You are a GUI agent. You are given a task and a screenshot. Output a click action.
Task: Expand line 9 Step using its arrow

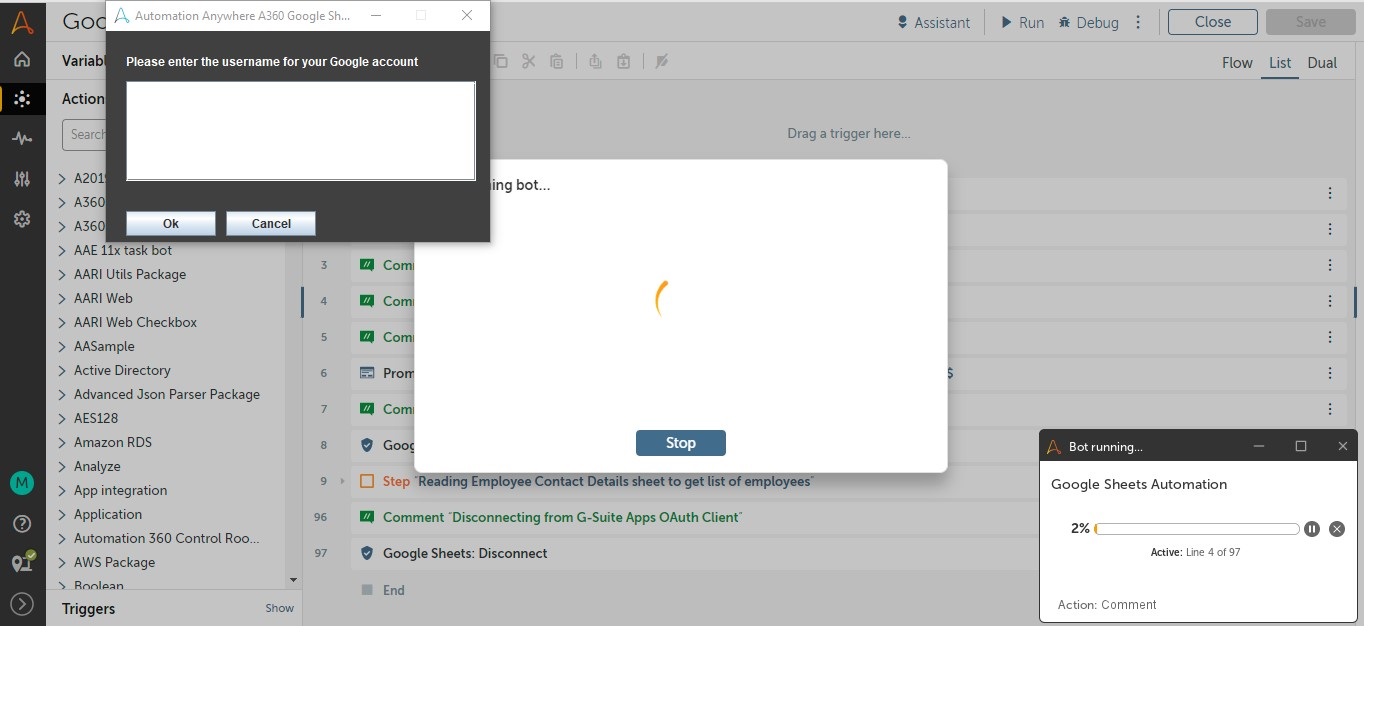point(342,481)
